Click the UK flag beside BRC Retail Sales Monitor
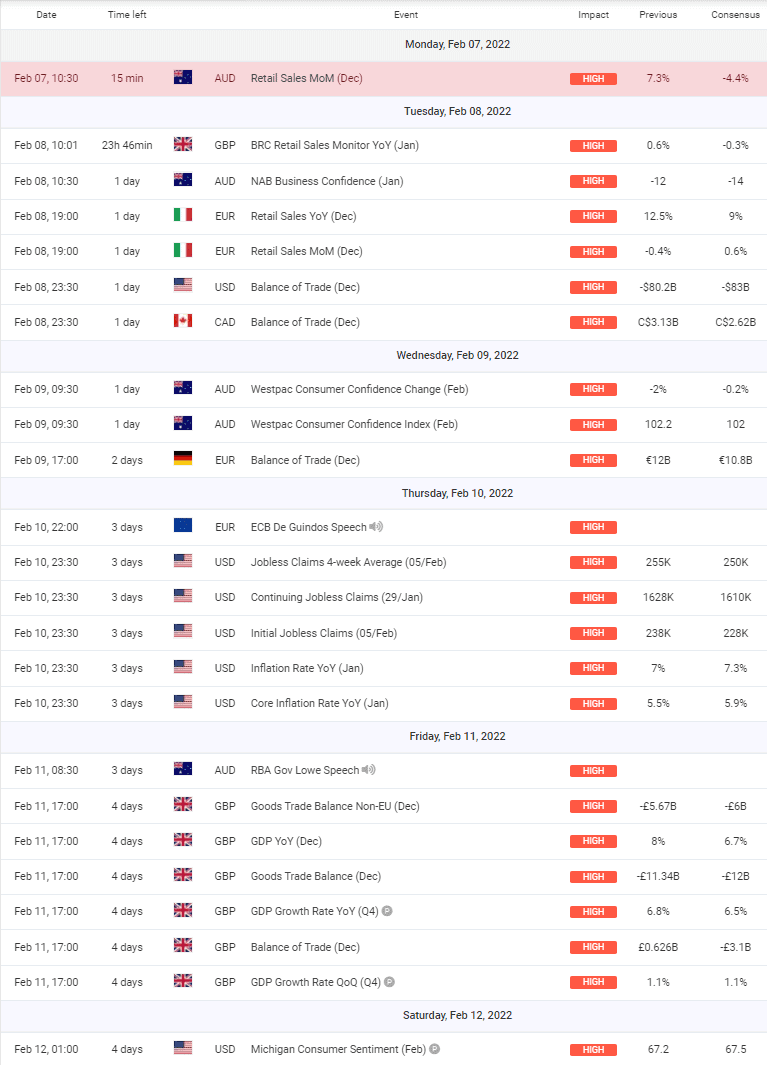The image size is (767, 1065). (183, 144)
